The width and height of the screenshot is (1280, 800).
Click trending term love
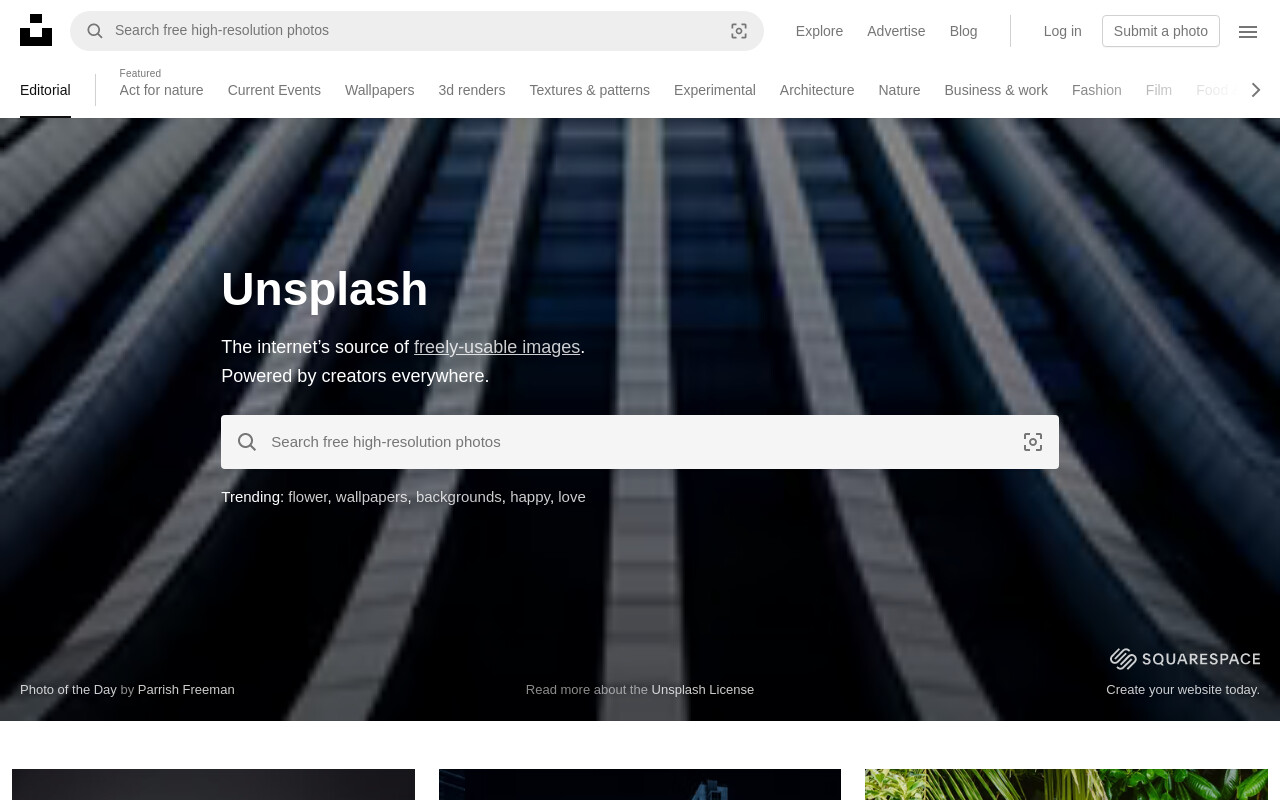[572, 497]
